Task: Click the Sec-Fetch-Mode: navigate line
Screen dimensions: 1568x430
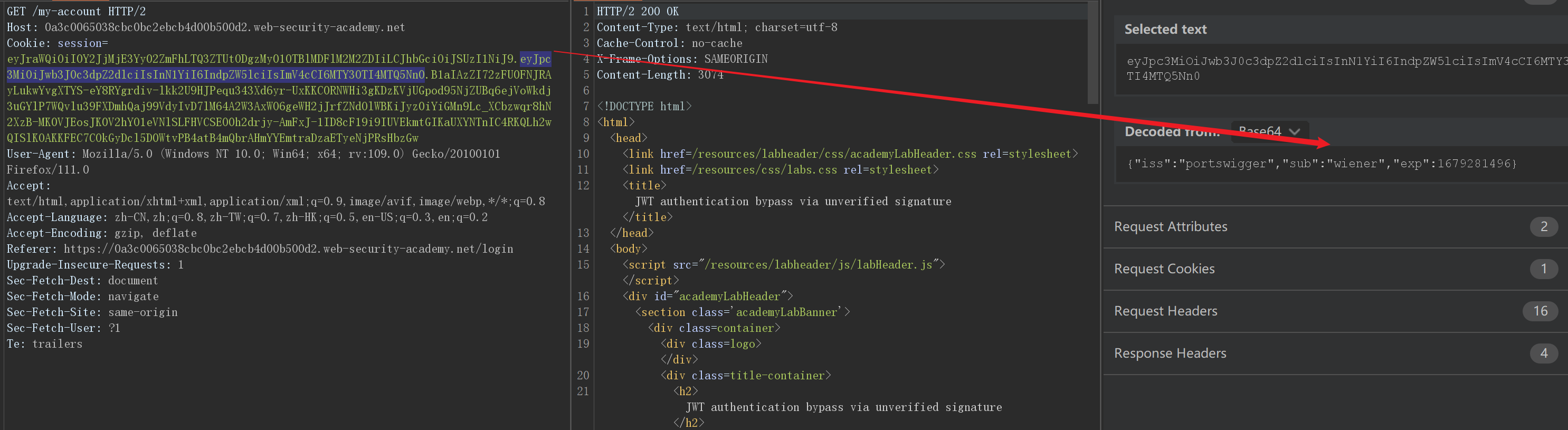Action: click(82, 296)
